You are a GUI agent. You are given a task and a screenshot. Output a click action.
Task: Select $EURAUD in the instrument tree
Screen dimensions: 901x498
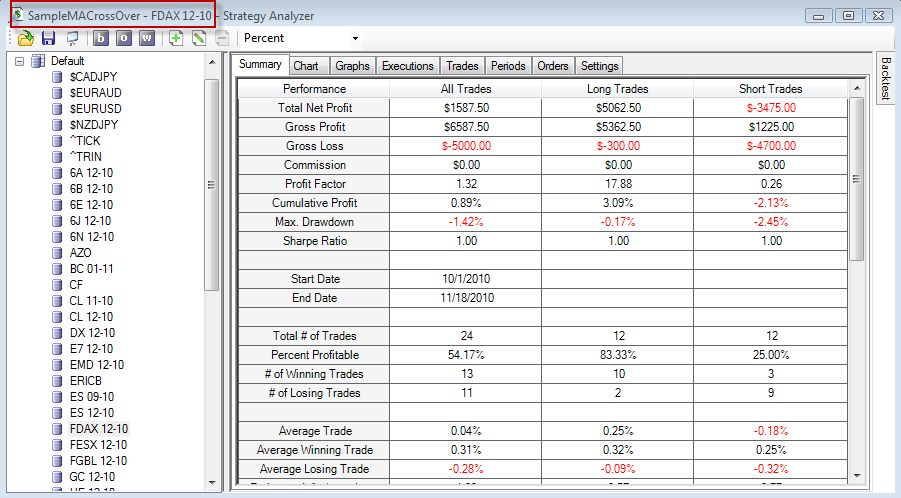(95, 92)
